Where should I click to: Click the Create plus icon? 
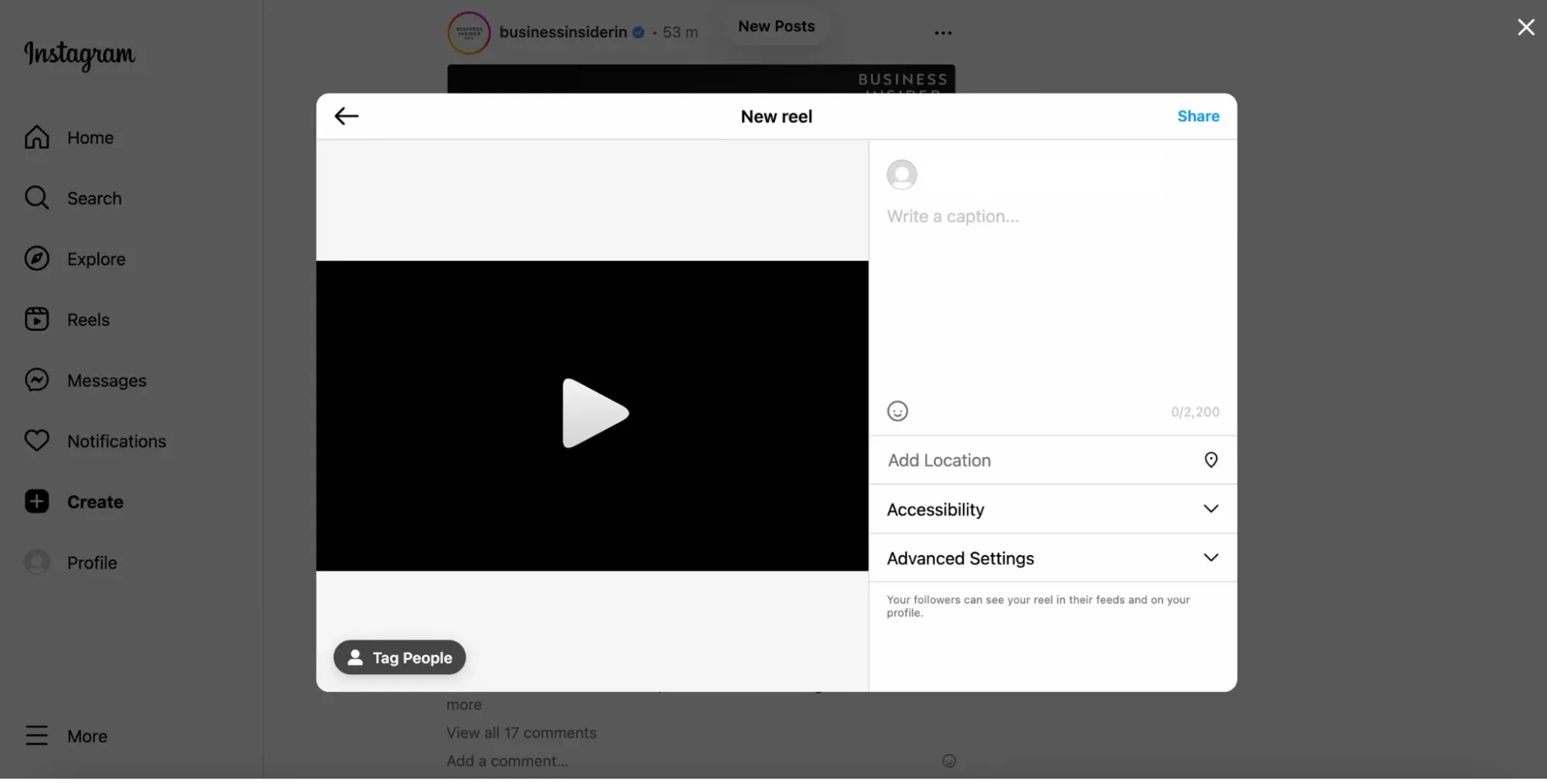point(37,502)
